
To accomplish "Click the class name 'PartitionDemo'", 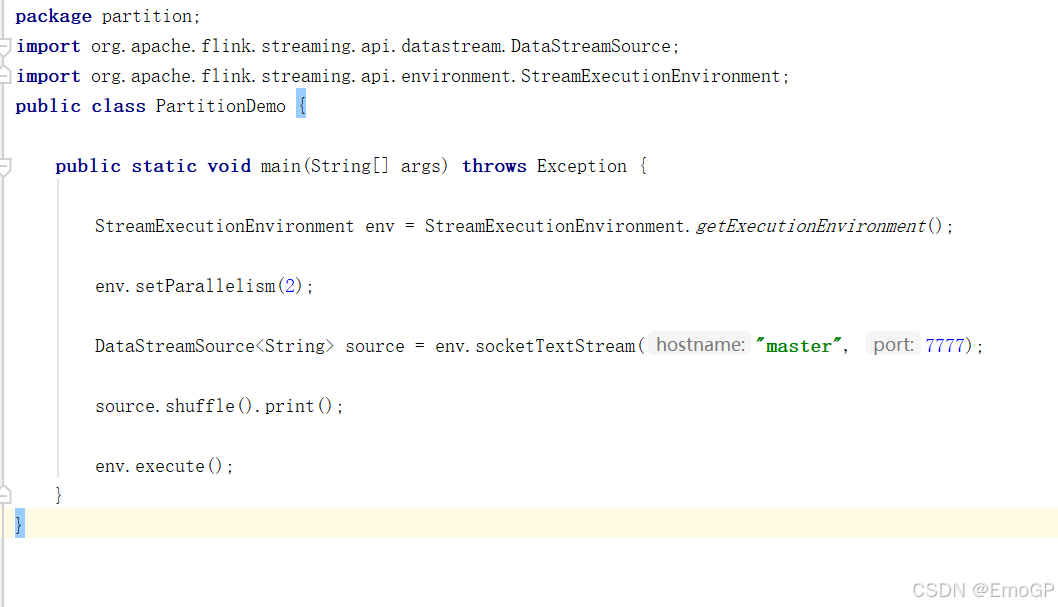I will click(x=221, y=107).
